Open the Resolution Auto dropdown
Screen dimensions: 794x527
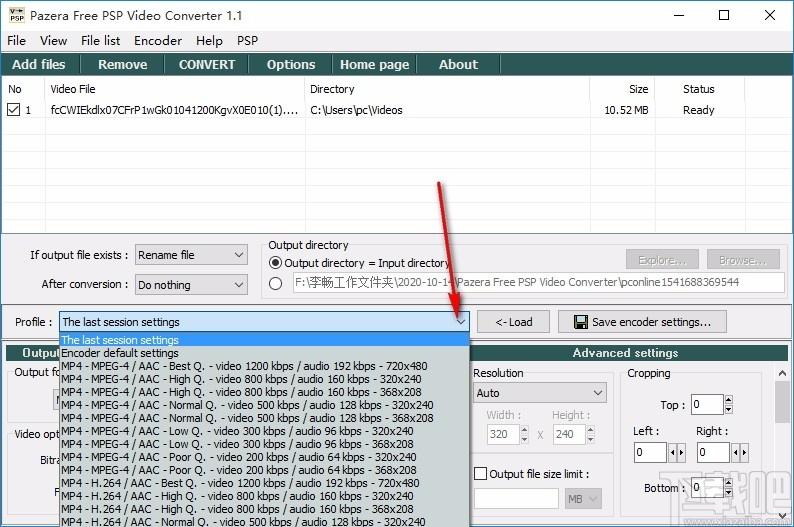click(540, 393)
